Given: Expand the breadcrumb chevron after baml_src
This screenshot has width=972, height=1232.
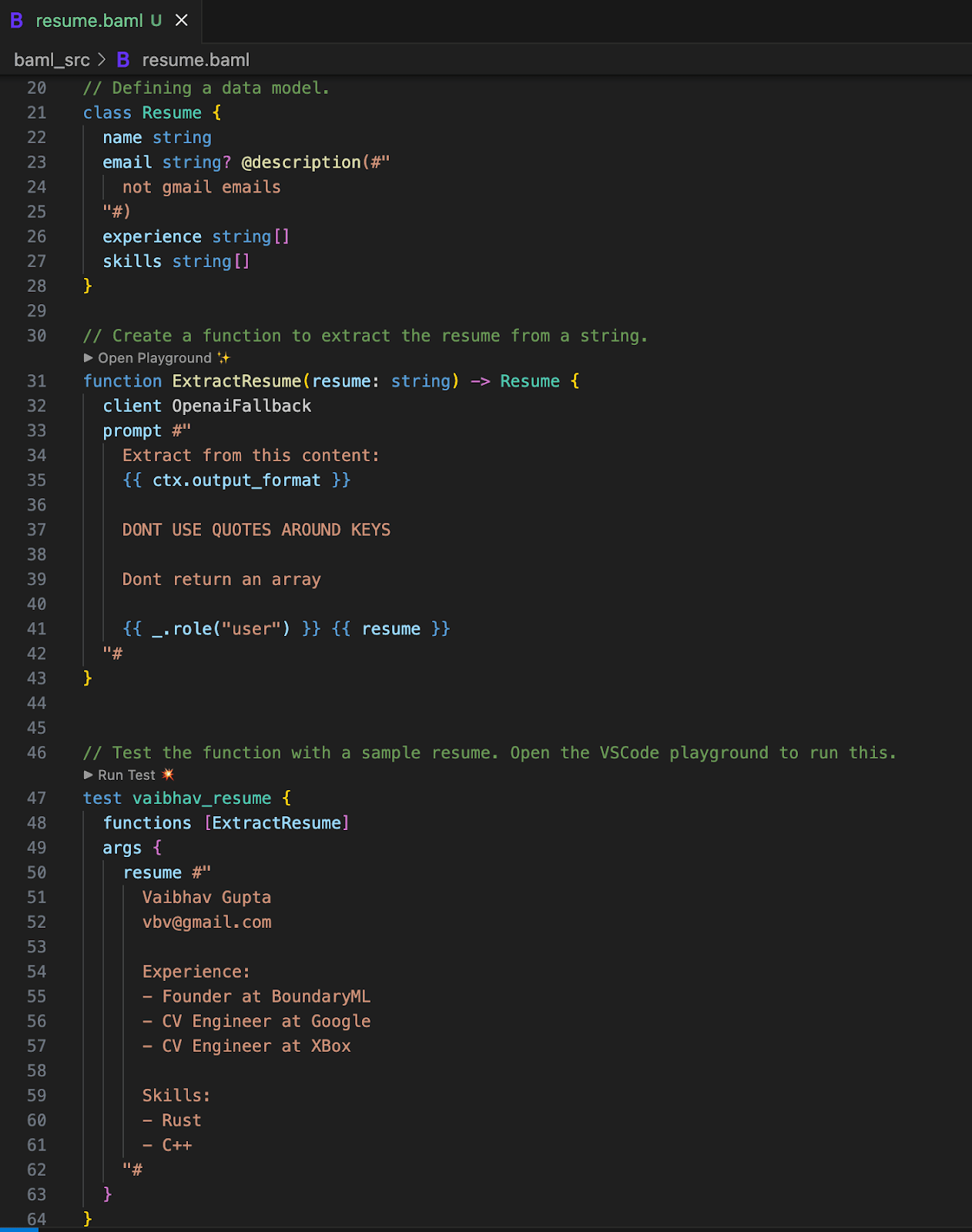Looking at the screenshot, I should tap(102, 60).
